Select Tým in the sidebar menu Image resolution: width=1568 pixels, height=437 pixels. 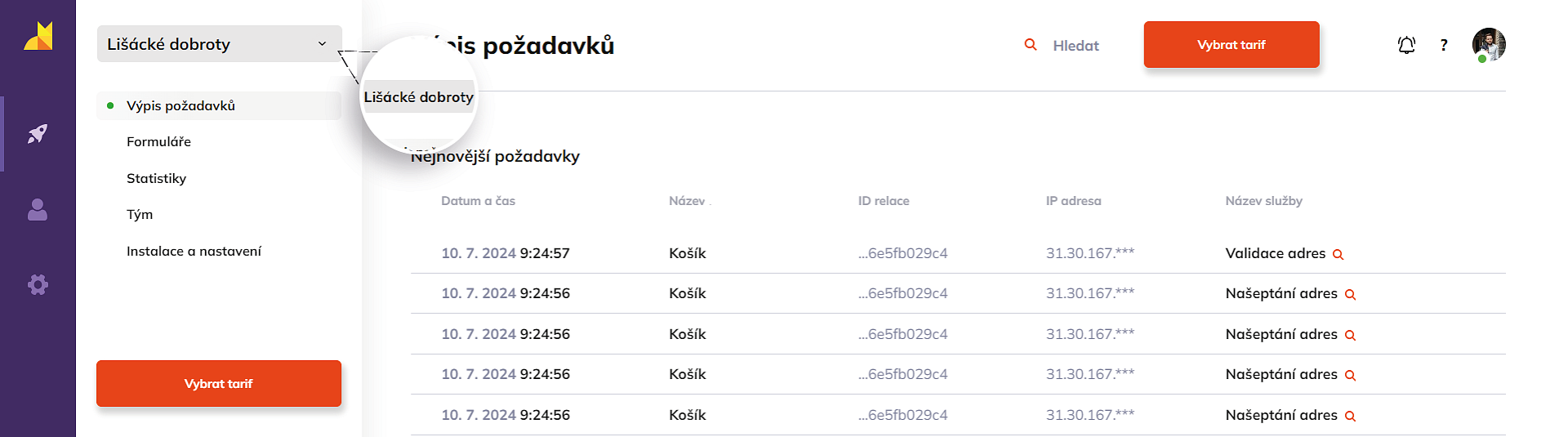[140, 214]
